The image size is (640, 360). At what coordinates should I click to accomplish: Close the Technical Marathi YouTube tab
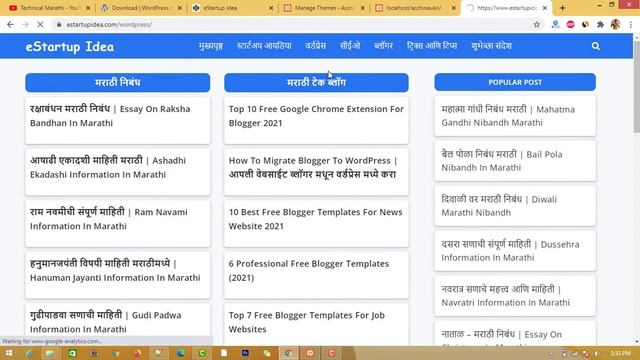(88, 8)
